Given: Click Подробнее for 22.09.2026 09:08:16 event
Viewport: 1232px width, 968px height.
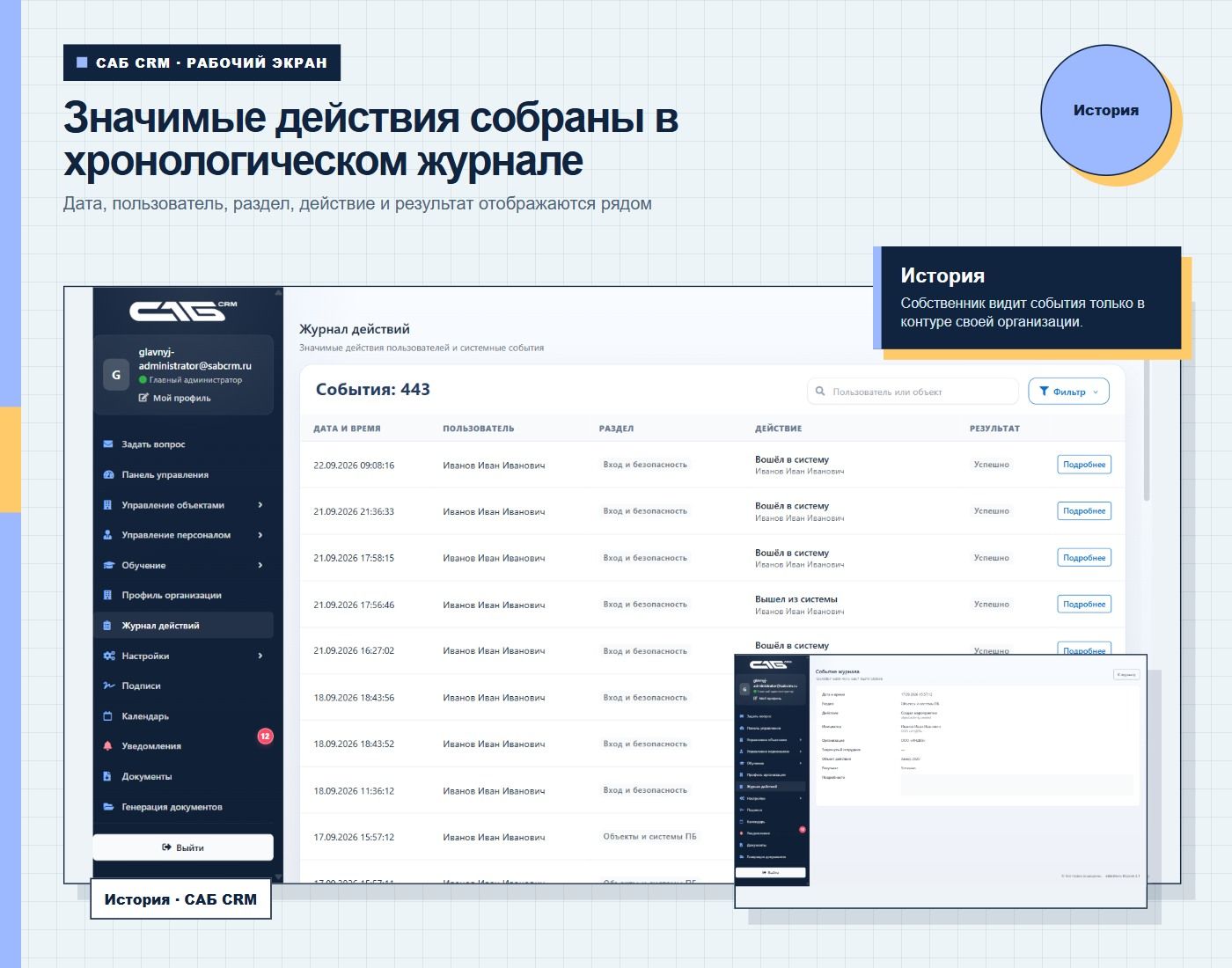Looking at the screenshot, I should 1084,465.
